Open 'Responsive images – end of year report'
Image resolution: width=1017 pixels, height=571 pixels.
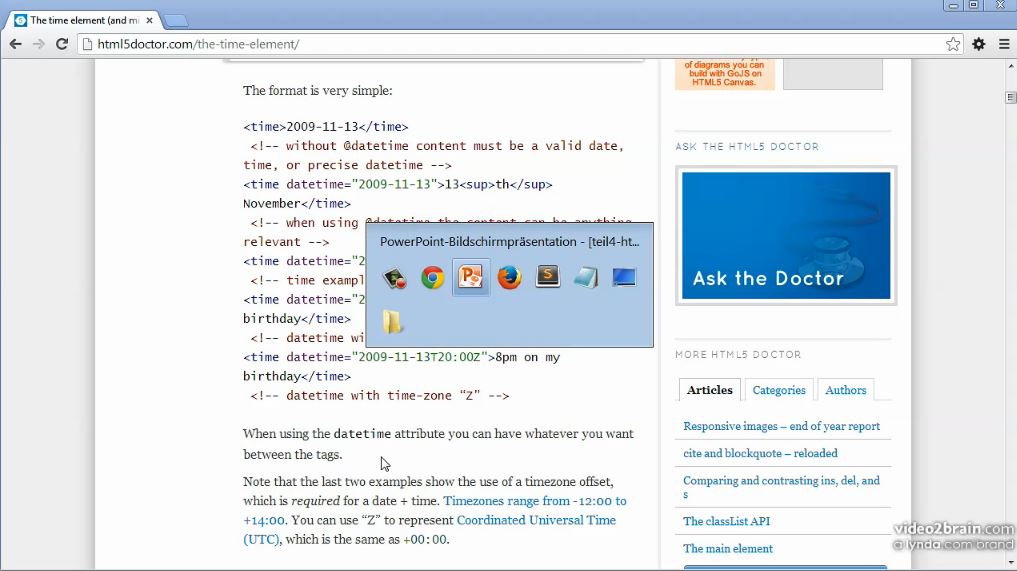(782, 426)
